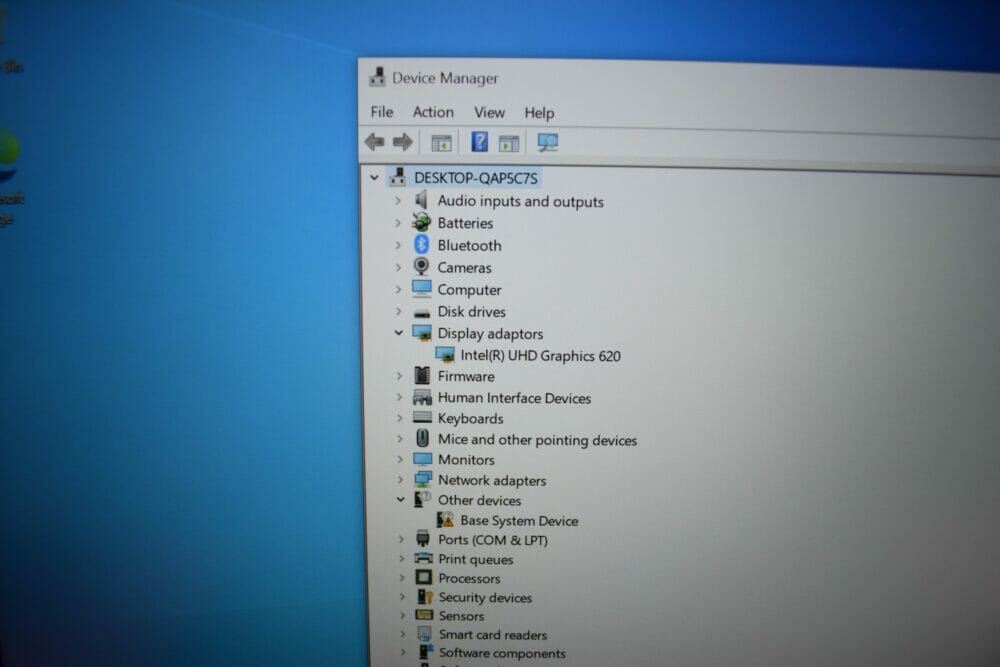1000x667 pixels.
Task: Expand the Ports (COM & LPT) category
Action: pos(401,539)
